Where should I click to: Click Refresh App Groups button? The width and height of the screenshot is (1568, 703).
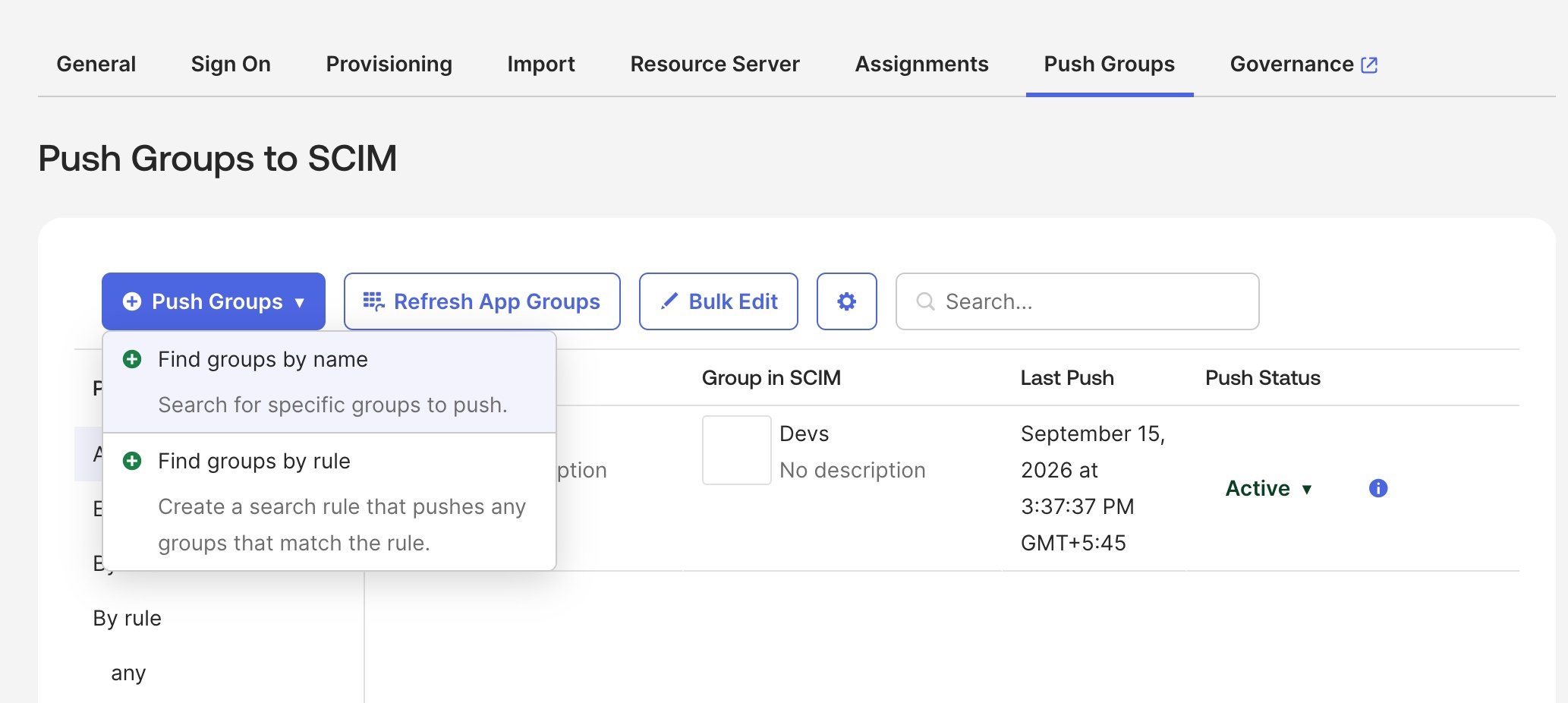pos(482,301)
